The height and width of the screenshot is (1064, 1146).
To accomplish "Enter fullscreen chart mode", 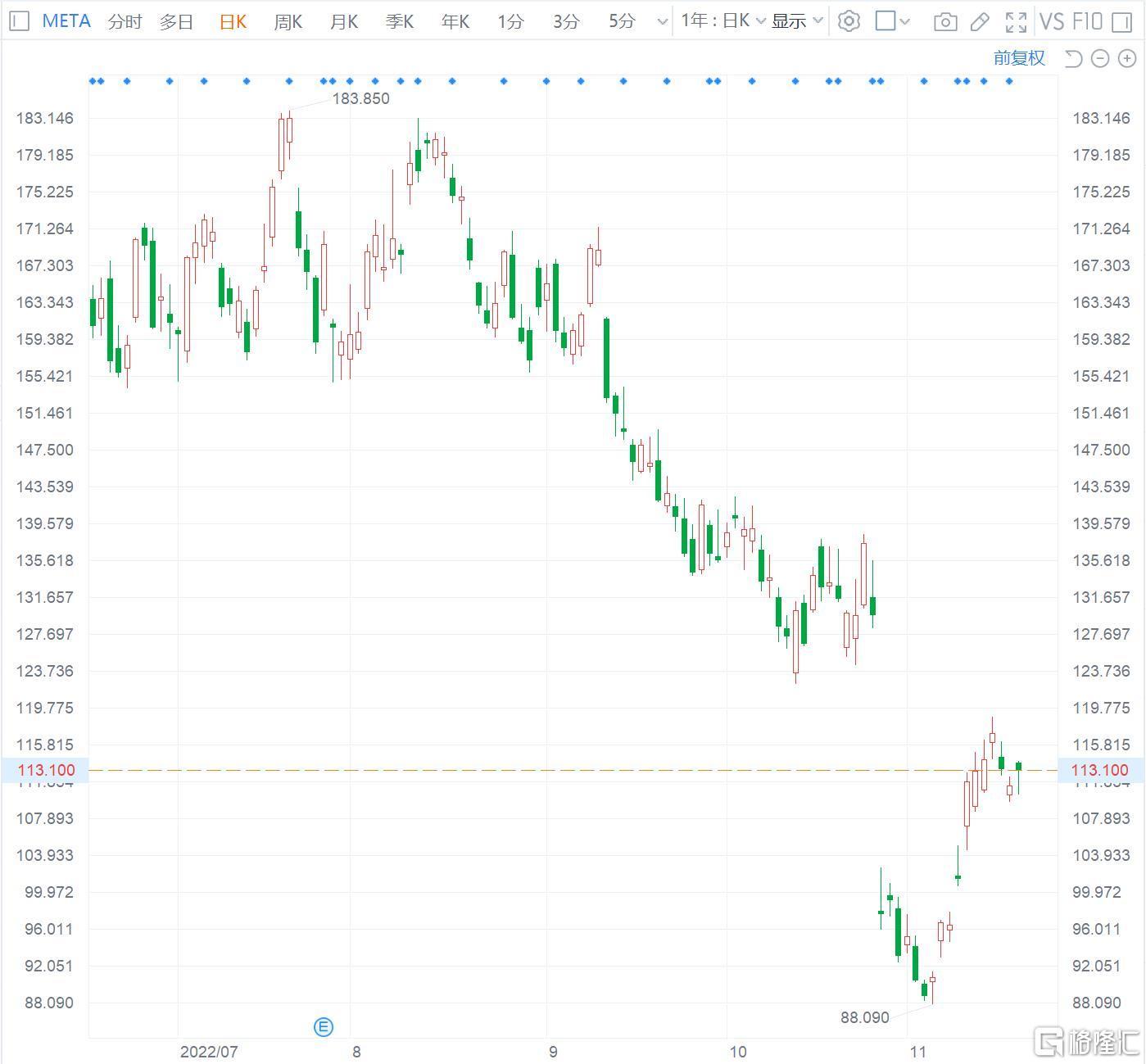I will 1016,22.
